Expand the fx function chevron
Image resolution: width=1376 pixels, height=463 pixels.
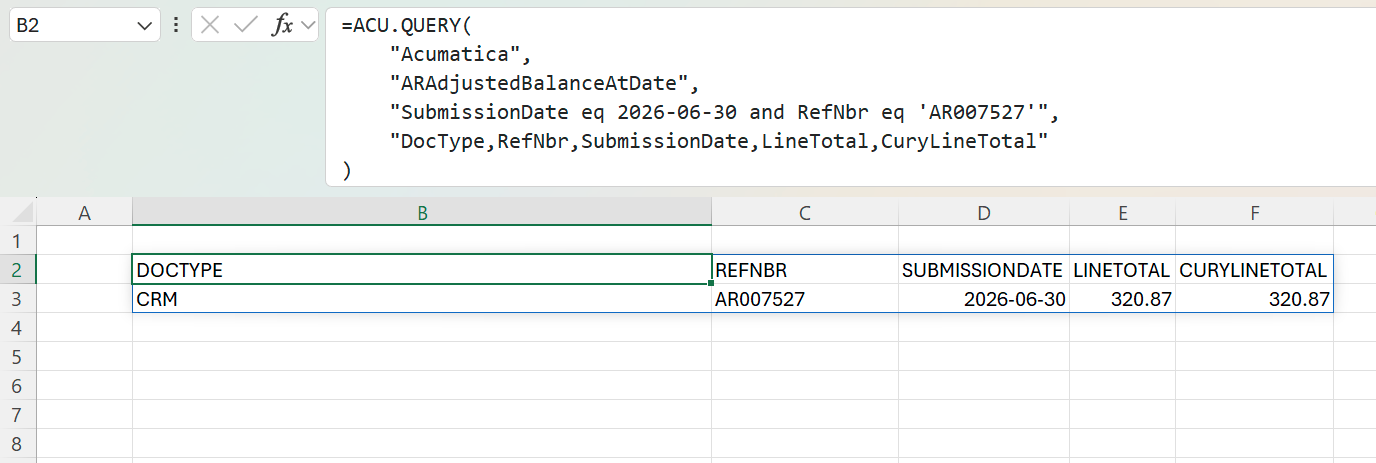click(306, 26)
